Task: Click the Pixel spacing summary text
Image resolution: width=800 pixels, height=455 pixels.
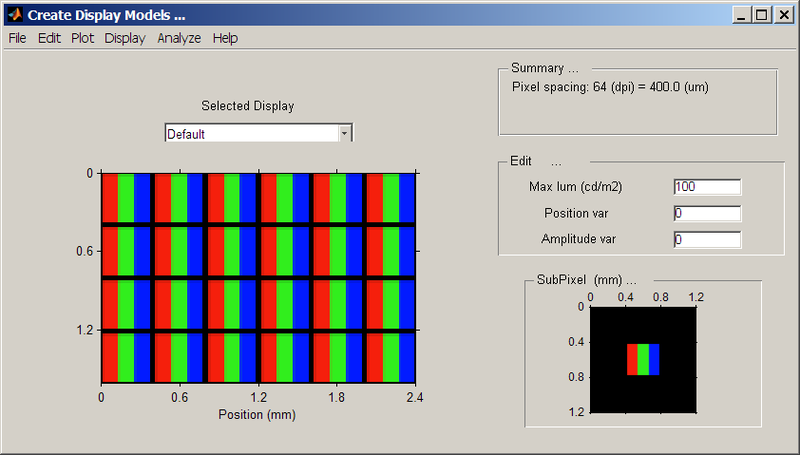Action: [610, 87]
